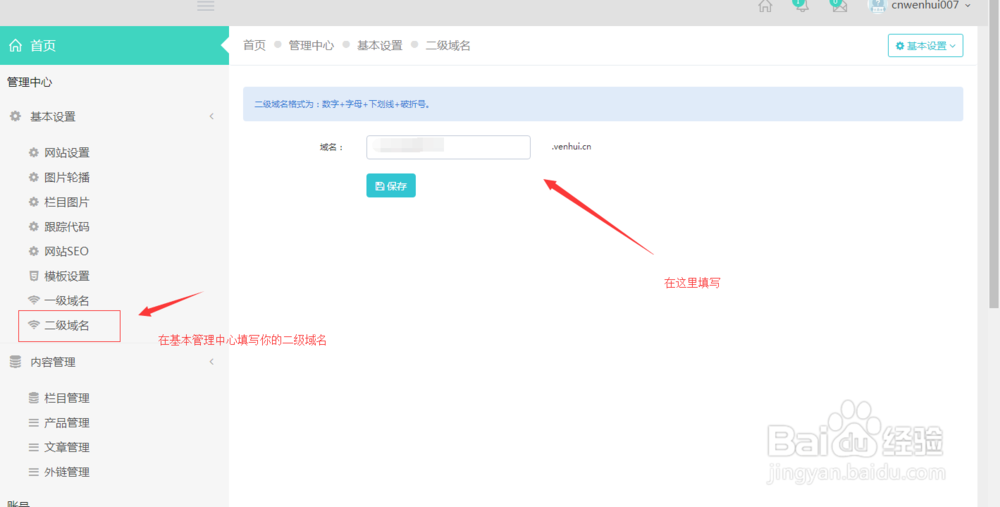Click the hamburger menu toggle icon
This screenshot has height=507, width=1000.
(205, 6)
